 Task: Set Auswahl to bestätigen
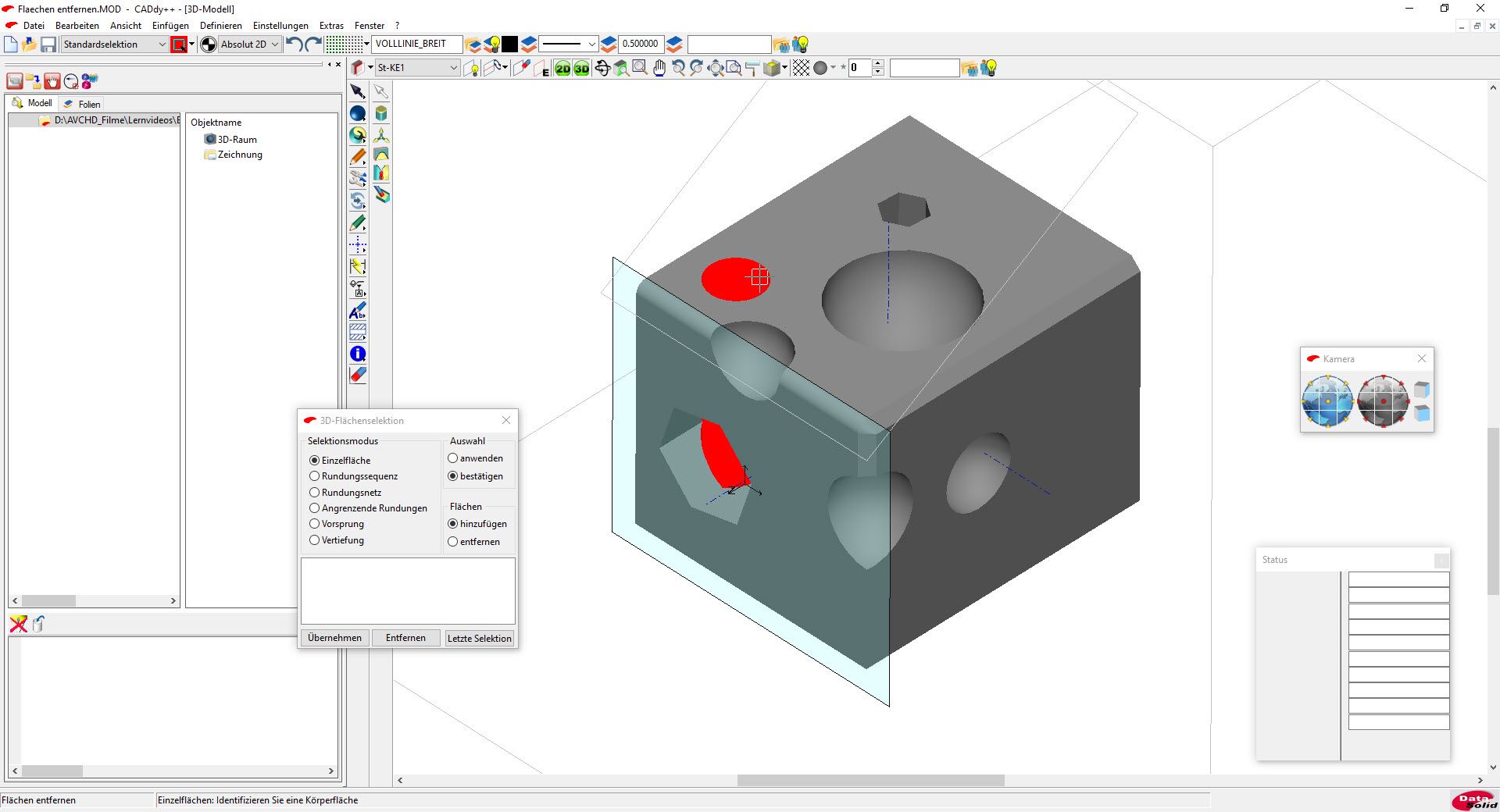coord(452,476)
